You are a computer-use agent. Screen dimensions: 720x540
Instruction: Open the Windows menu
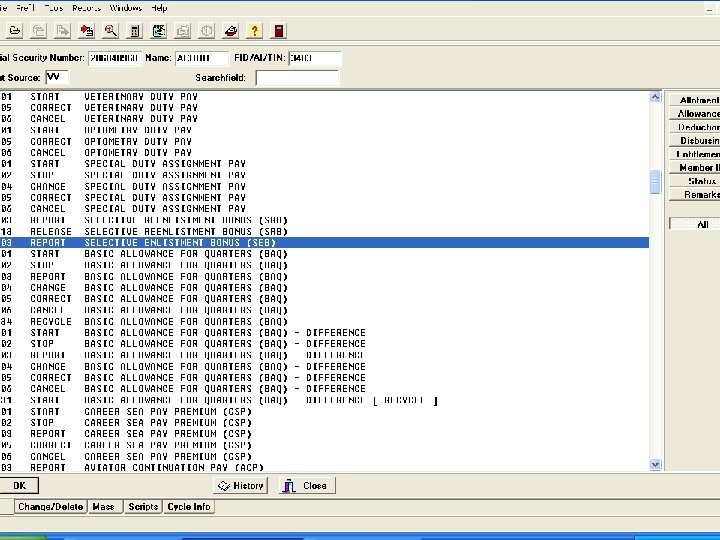click(x=125, y=8)
